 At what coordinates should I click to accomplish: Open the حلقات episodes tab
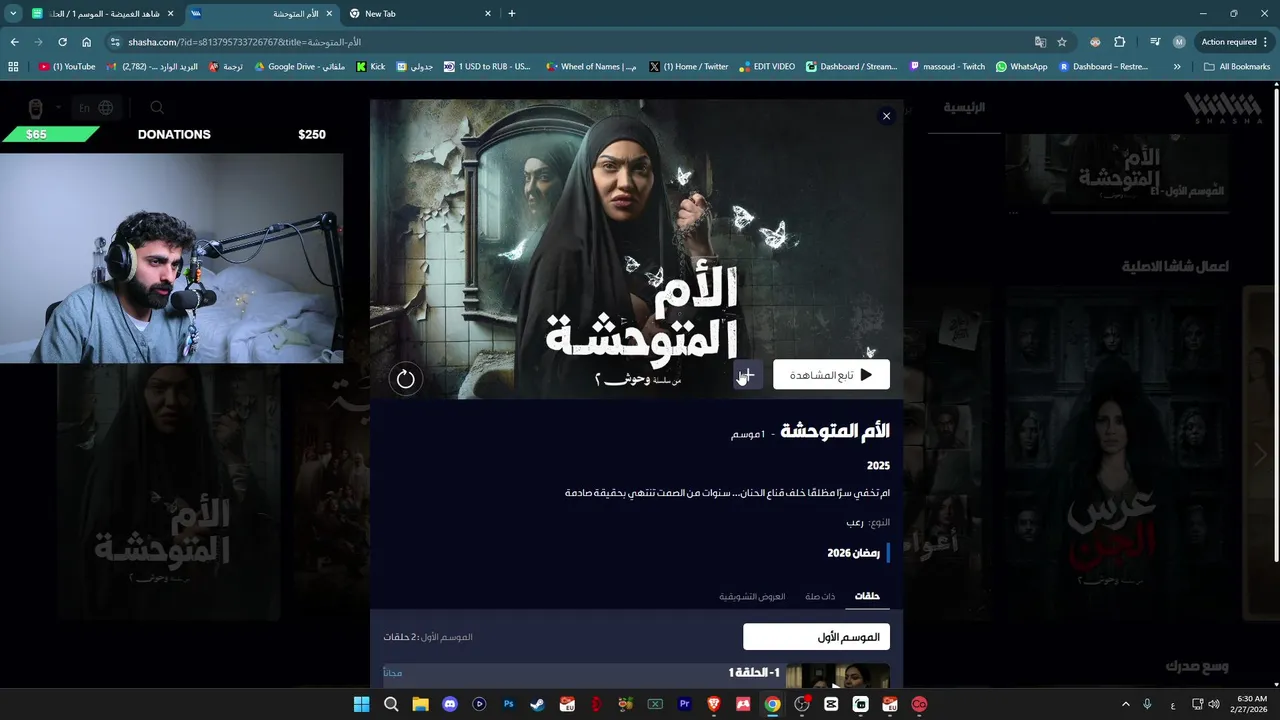(x=867, y=596)
